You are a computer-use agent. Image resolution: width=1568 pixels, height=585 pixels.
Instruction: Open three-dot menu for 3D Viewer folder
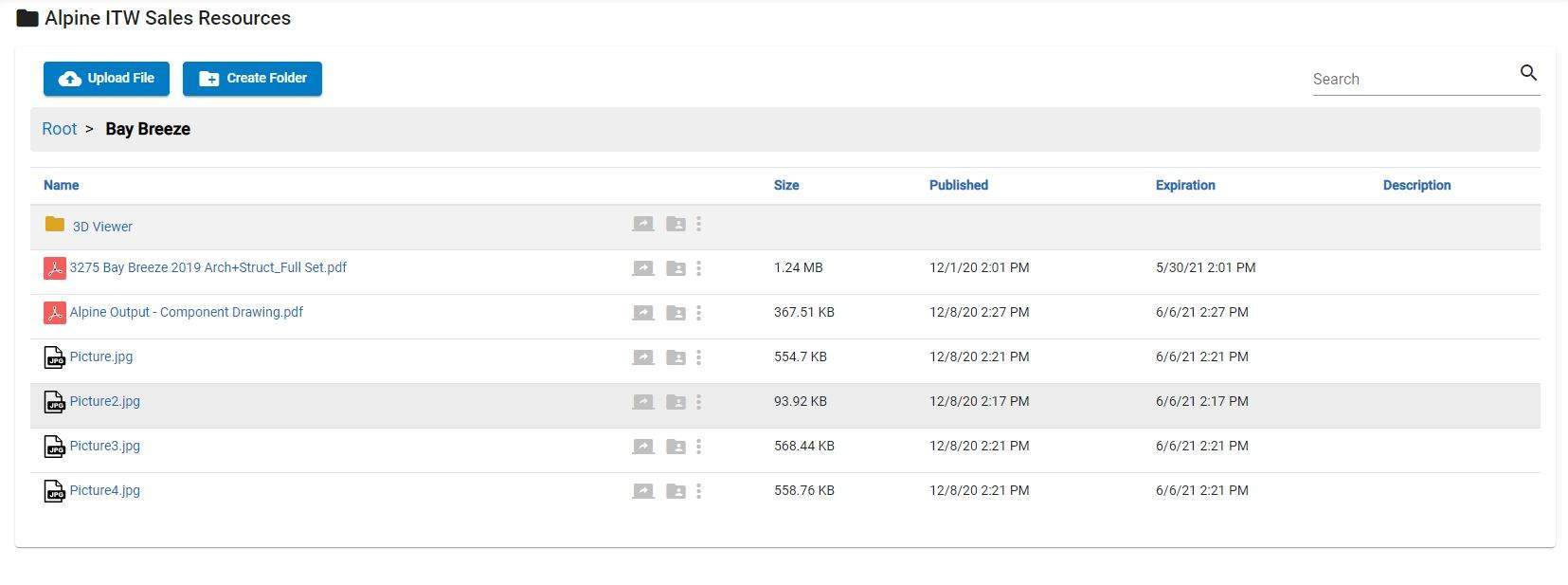point(699,225)
